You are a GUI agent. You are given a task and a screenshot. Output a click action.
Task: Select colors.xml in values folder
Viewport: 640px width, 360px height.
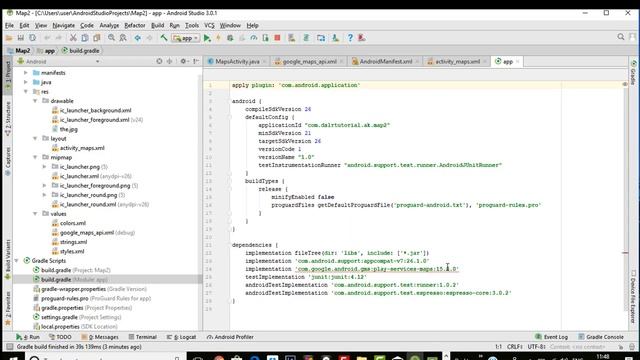tap(69, 223)
